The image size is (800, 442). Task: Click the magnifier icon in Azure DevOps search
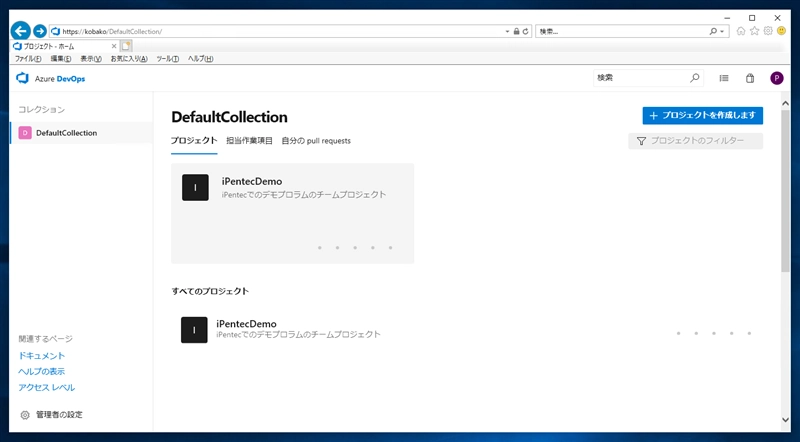(x=694, y=78)
